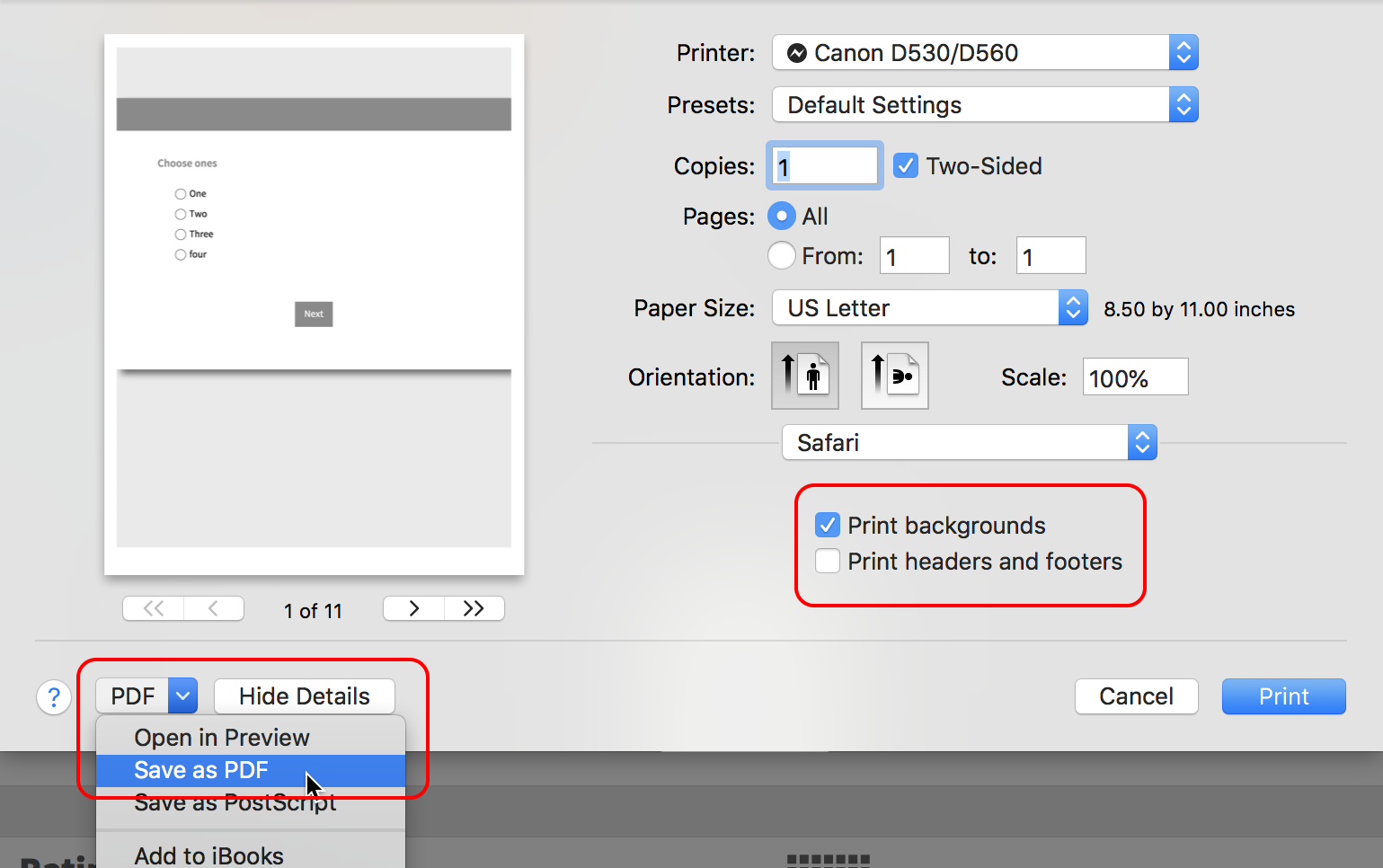
Task: Select portrait orientation icon
Action: coord(805,376)
